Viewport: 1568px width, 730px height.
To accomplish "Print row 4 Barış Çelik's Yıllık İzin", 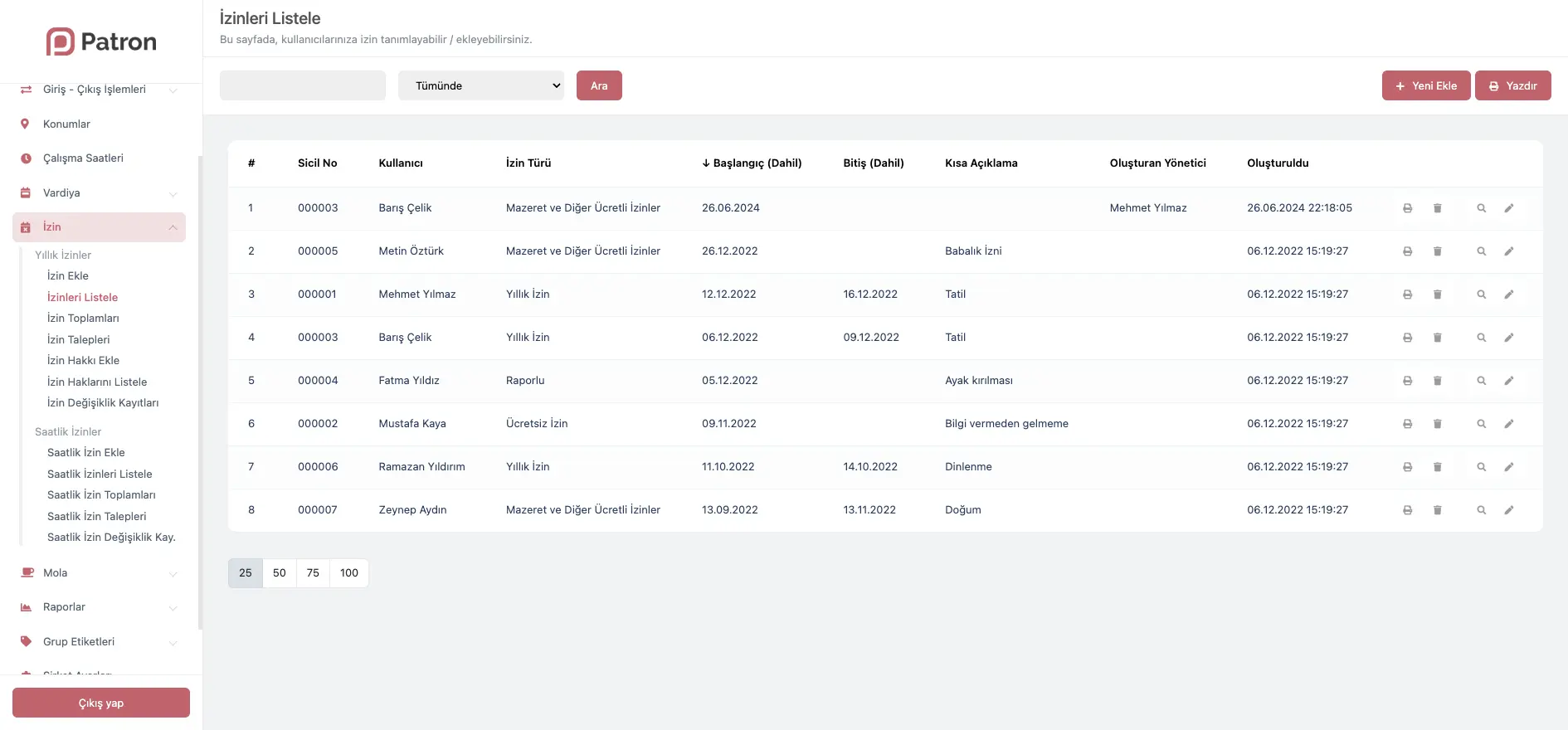I will [x=1407, y=338].
